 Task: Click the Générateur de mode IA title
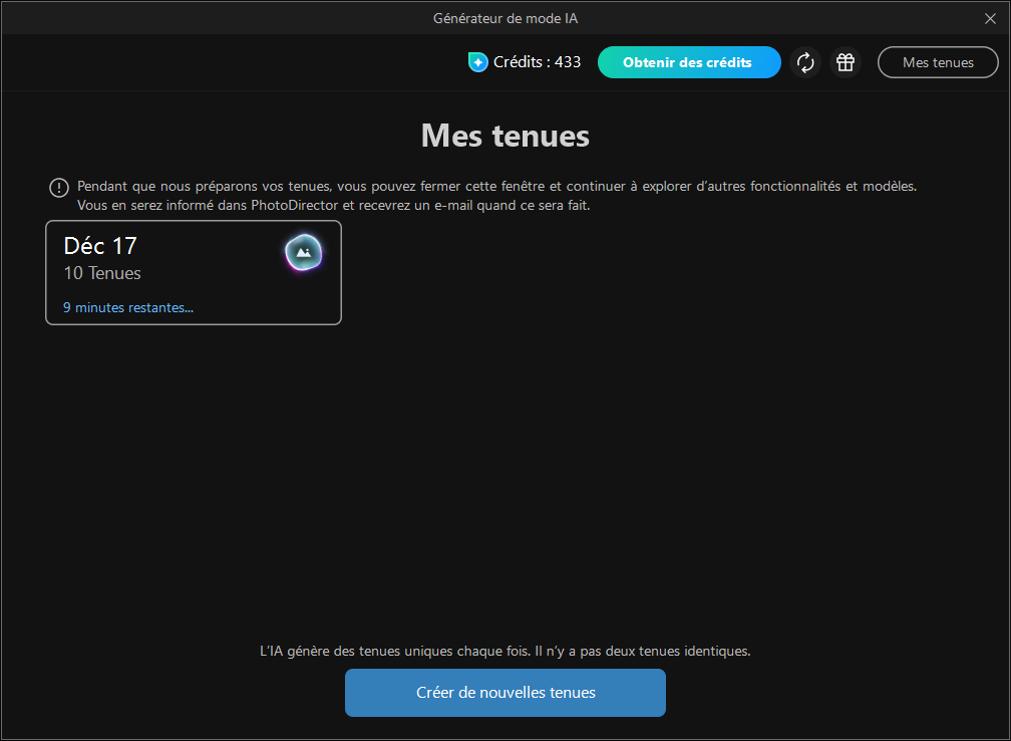[505, 17]
